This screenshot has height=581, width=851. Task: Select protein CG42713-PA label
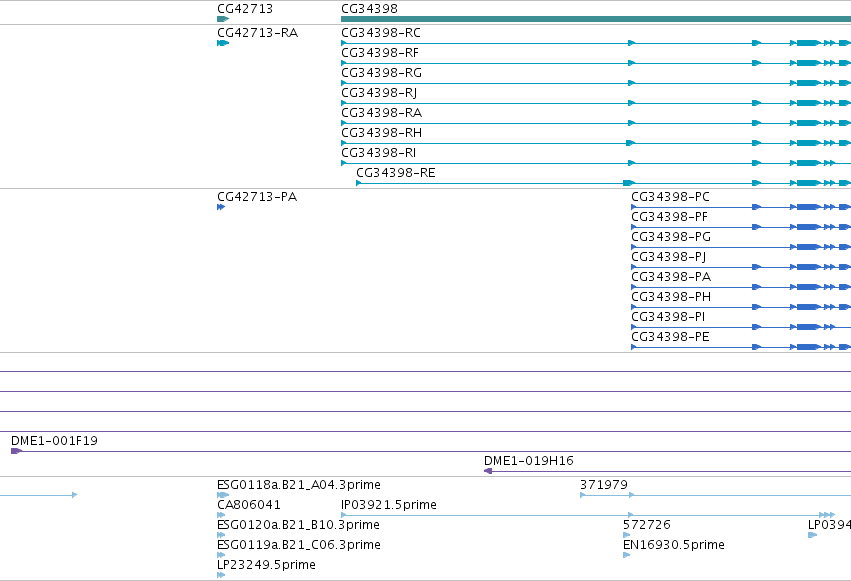point(257,197)
